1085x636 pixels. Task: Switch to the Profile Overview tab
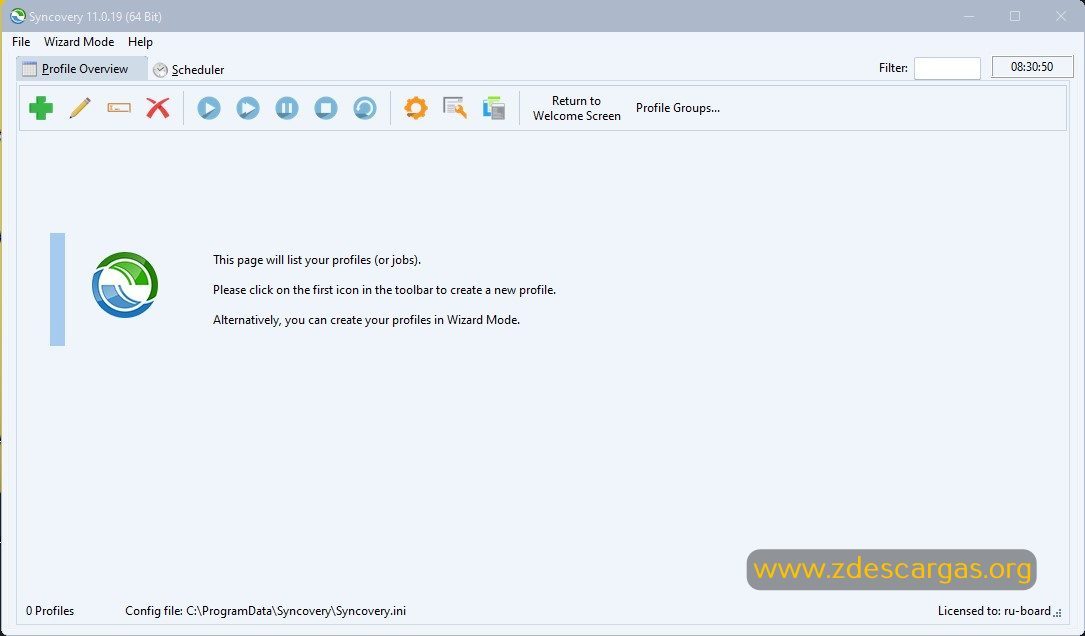[82, 69]
